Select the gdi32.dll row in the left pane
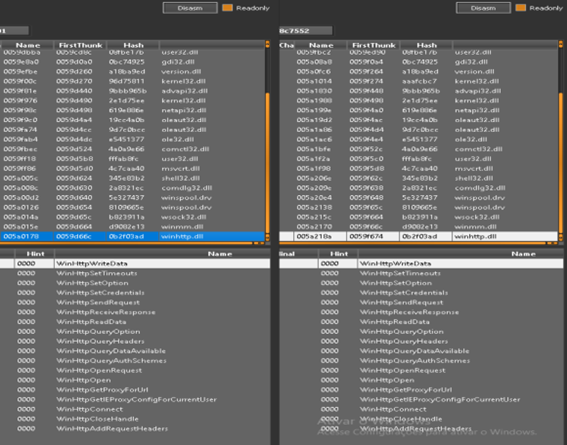 (x=132, y=62)
